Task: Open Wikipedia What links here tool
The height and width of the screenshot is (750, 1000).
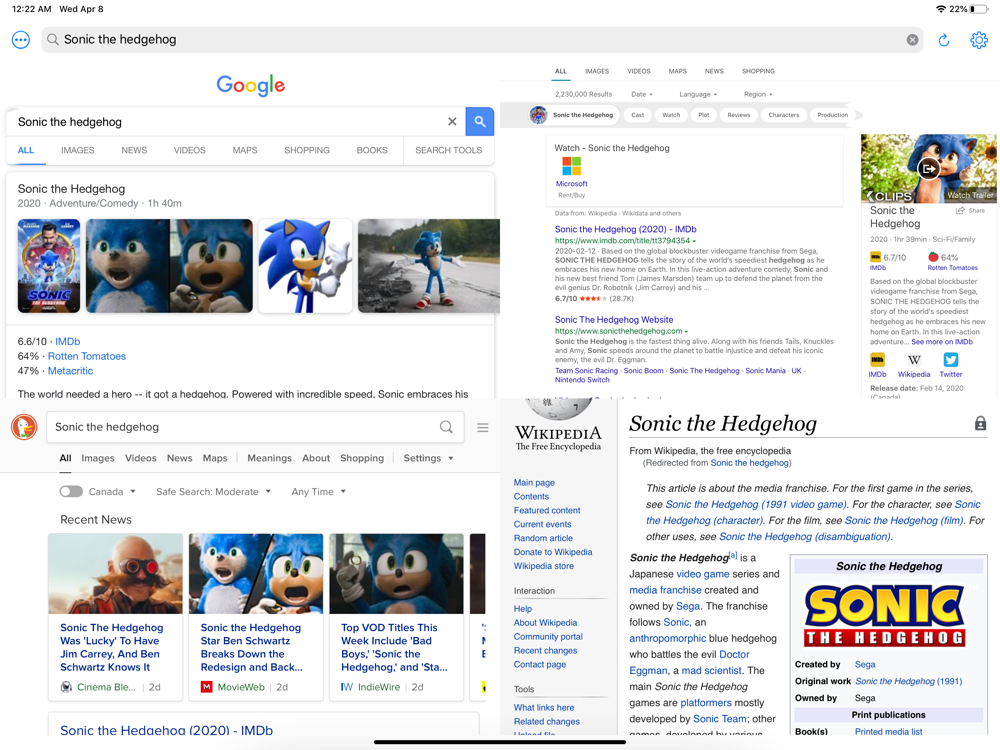Action: point(544,707)
